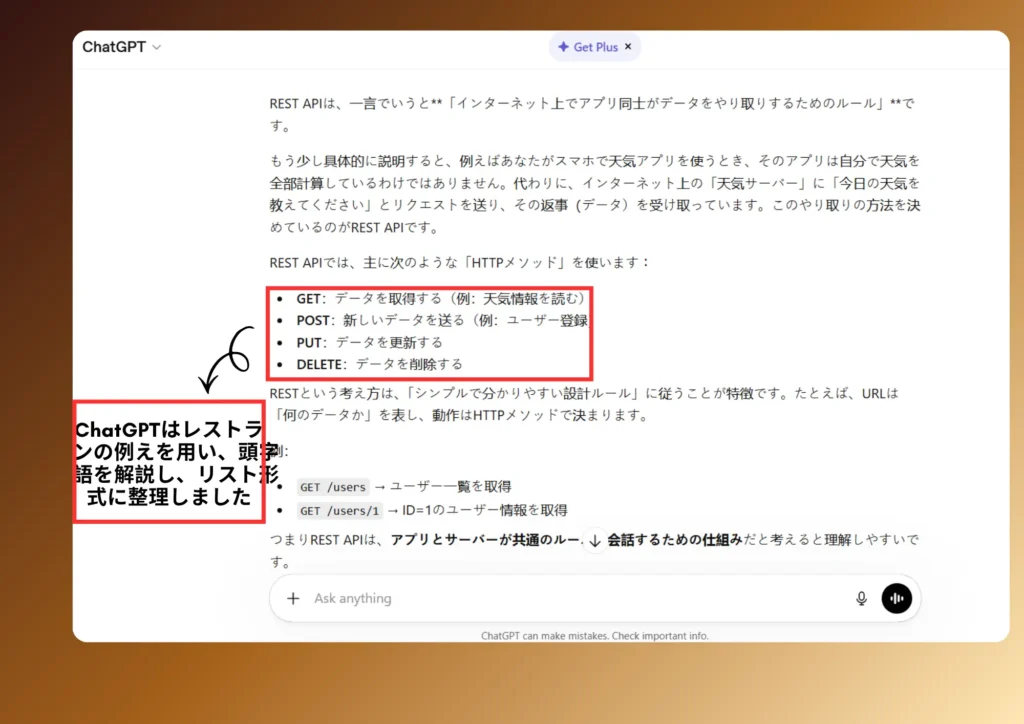Click the scroll-to-bottom arrow button
The image size is (1024, 724).
[x=595, y=541]
